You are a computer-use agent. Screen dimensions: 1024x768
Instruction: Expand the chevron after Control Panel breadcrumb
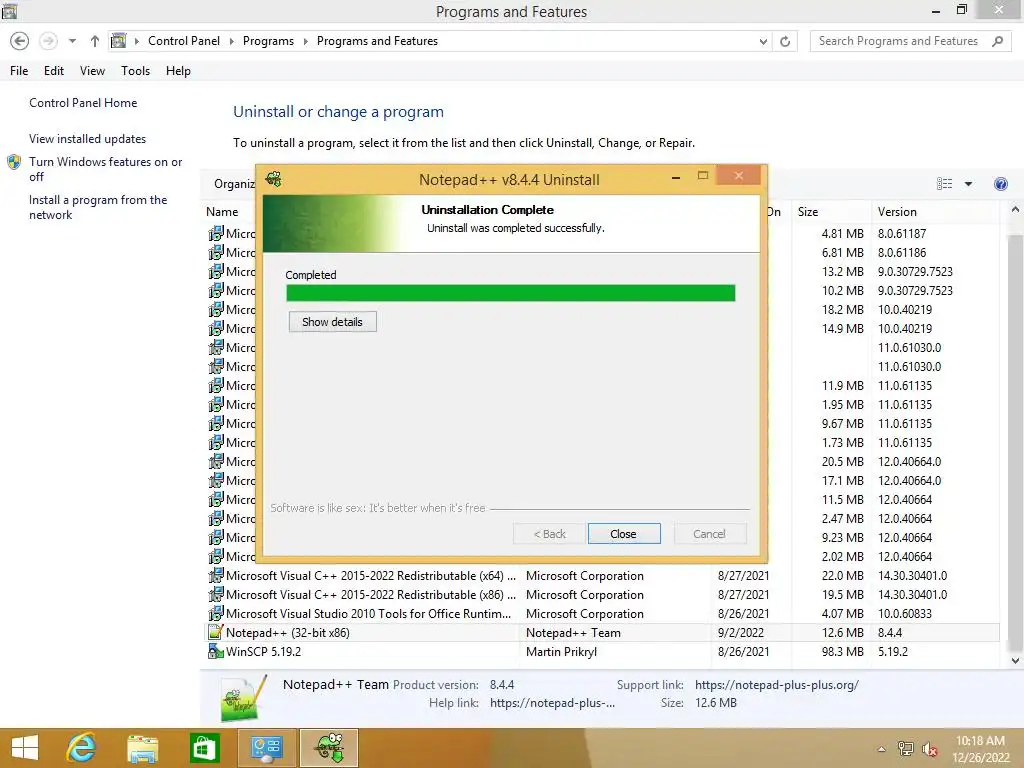click(231, 41)
